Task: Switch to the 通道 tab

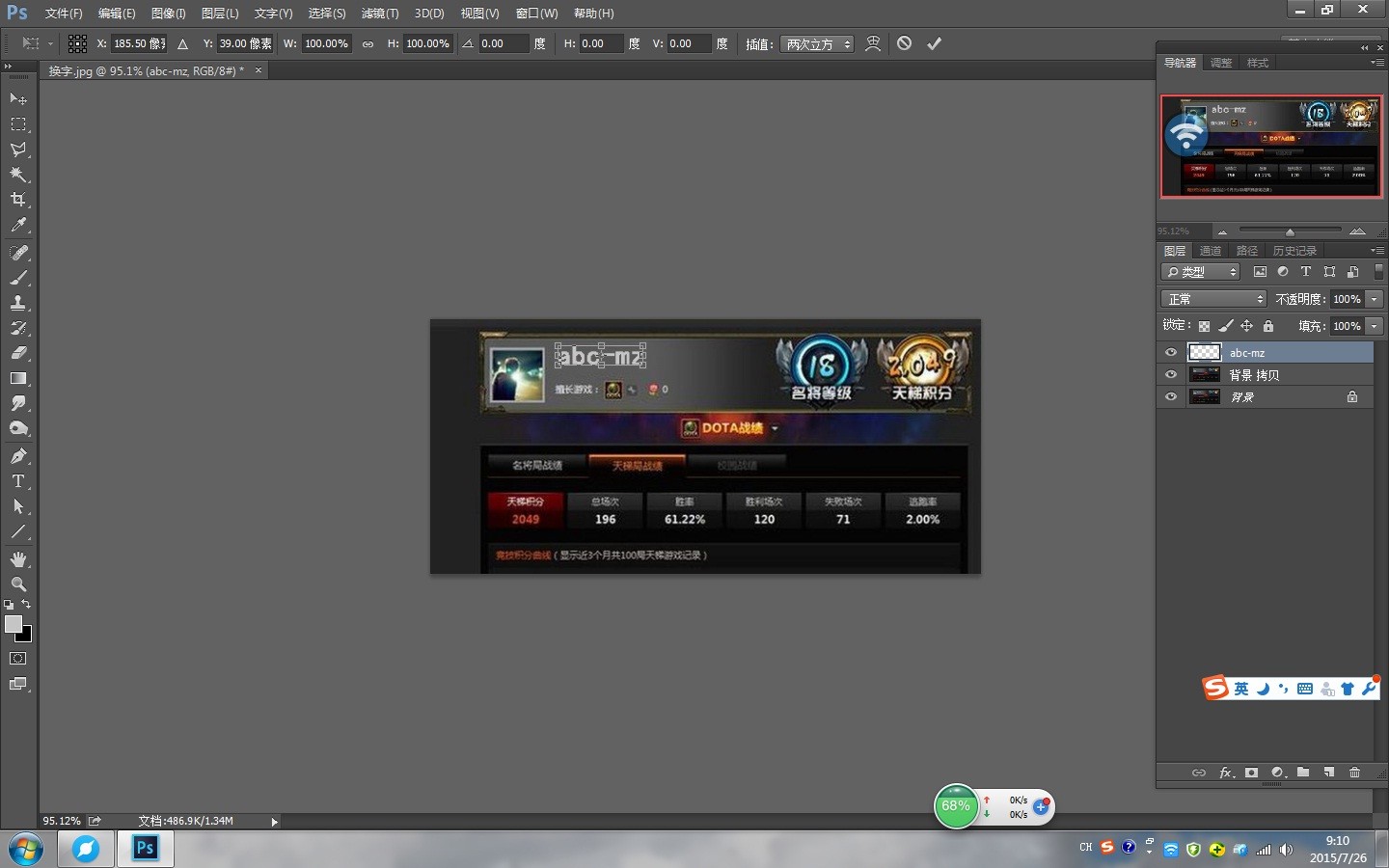Action: pos(1211,251)
